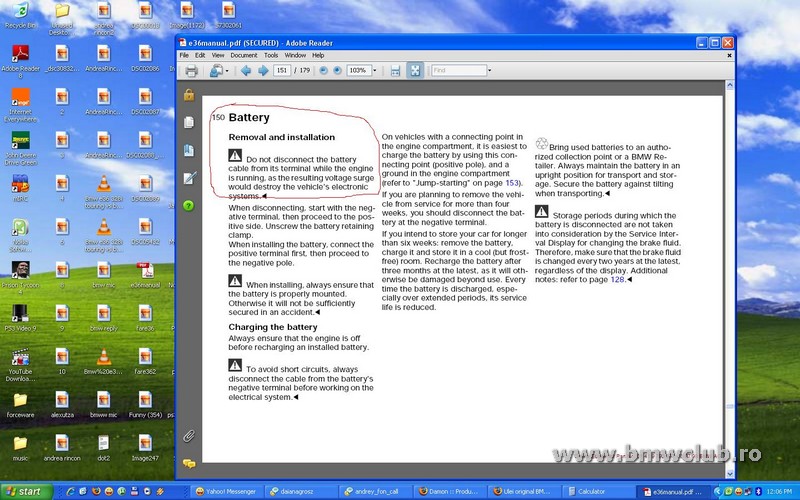Screen dimensions: 800x500
Task: Toggle the fit one full page icon
Action: (415, 70)
